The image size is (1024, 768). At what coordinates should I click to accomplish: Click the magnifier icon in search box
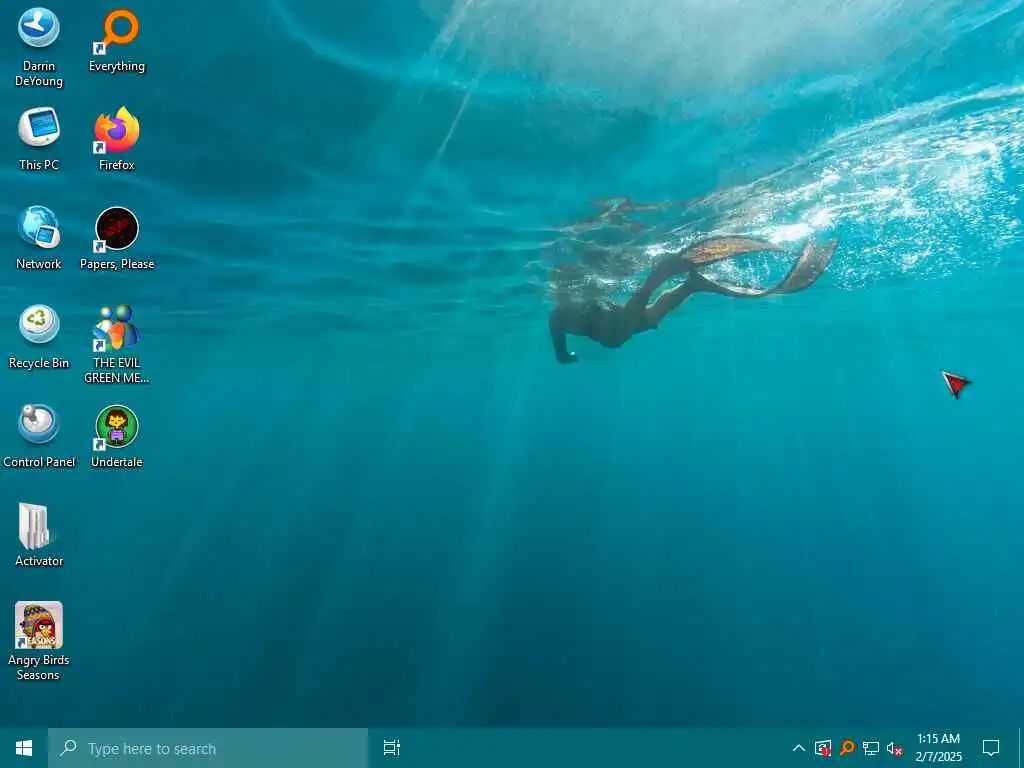click(x=68, y=748)
